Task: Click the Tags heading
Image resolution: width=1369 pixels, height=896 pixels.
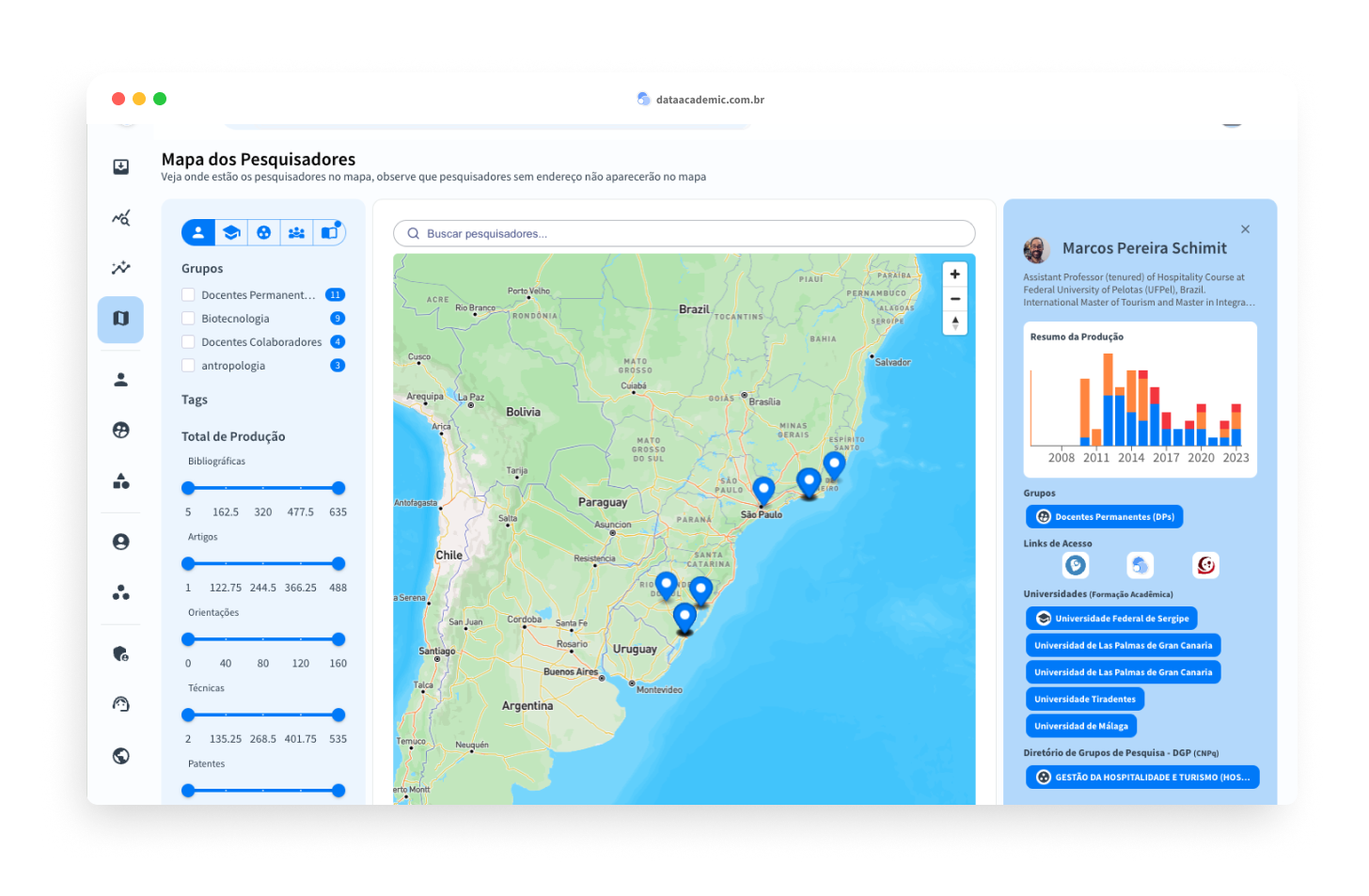Action: pyautogui.click(x=195, y=400)
